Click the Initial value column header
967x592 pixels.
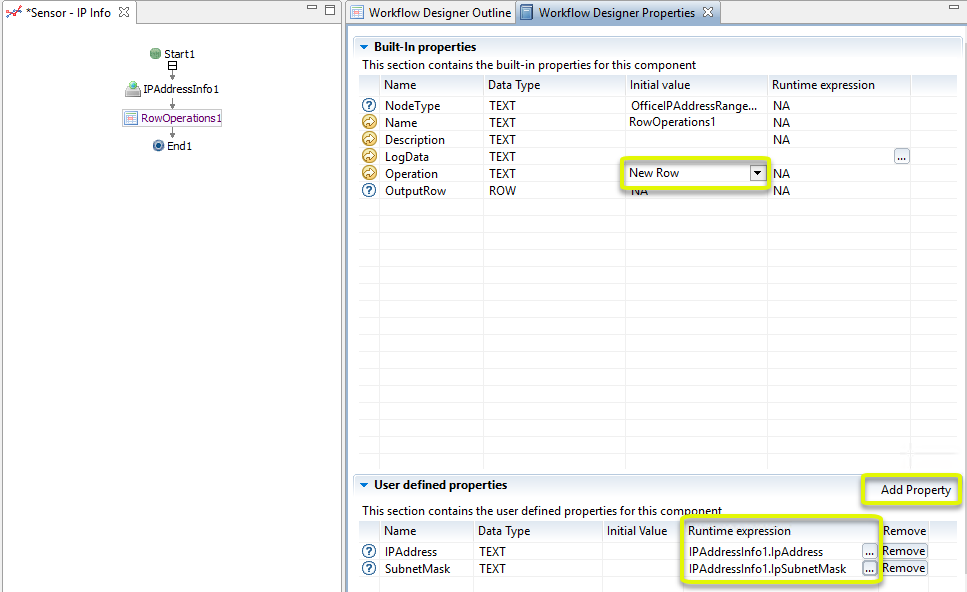point(660,85)
